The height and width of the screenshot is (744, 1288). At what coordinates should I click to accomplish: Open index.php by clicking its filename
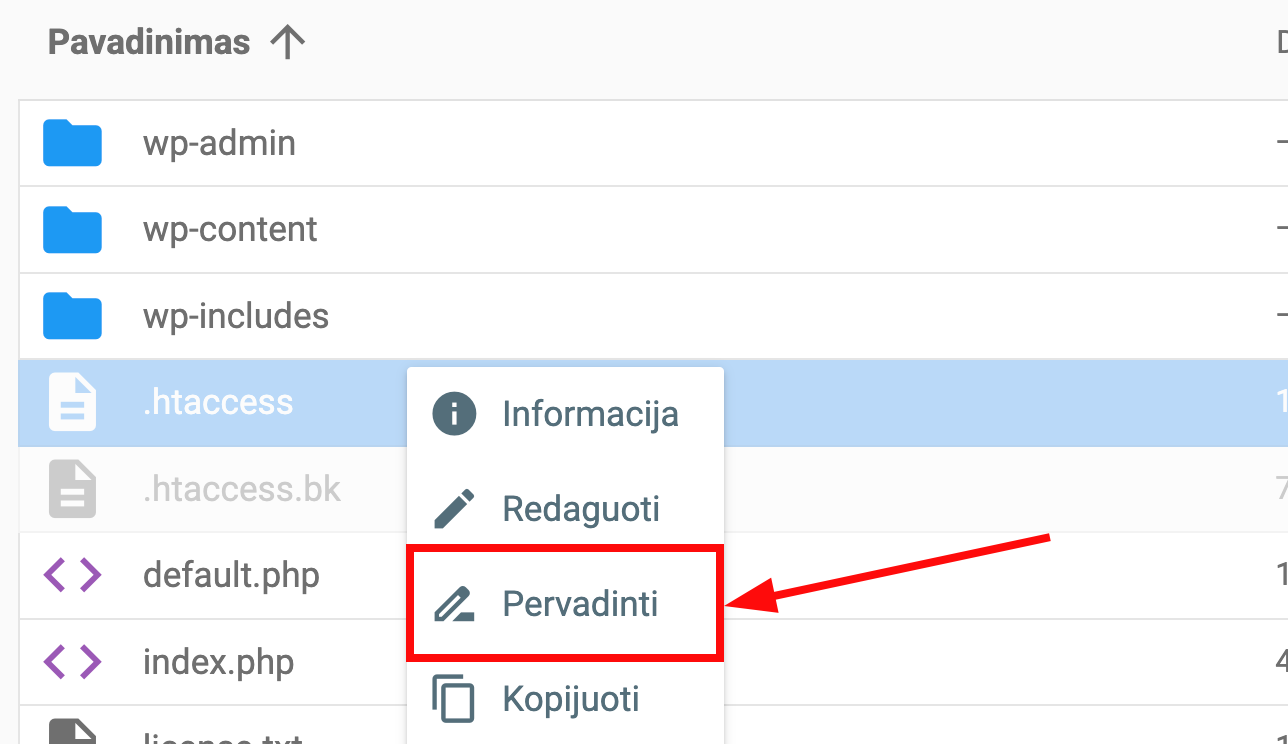(218, 661)
